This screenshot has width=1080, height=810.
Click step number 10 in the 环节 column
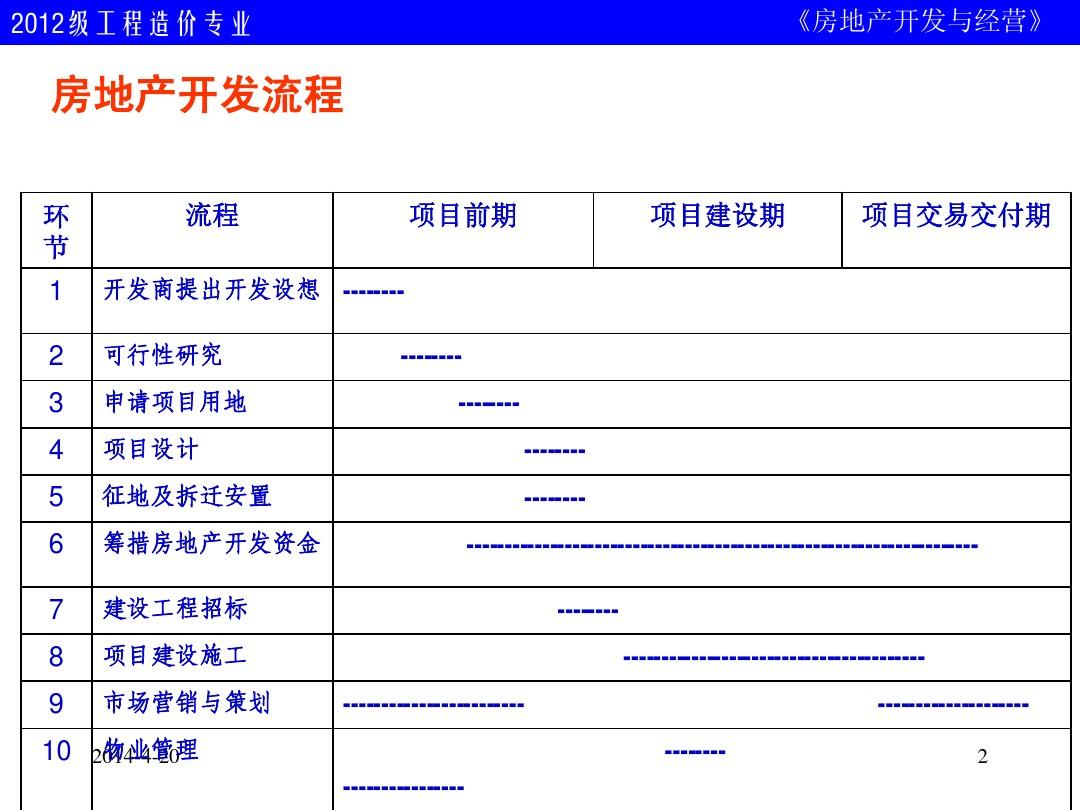(56, 751)
